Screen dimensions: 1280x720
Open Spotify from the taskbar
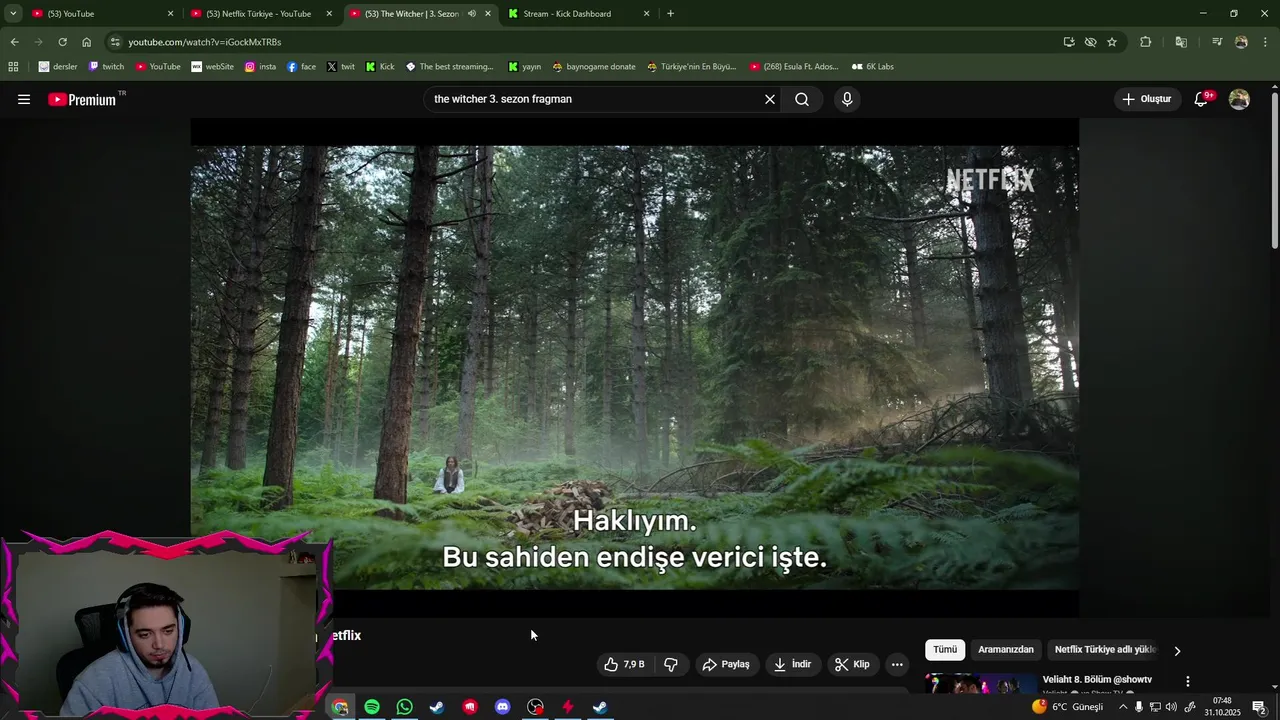click(372, 707)
